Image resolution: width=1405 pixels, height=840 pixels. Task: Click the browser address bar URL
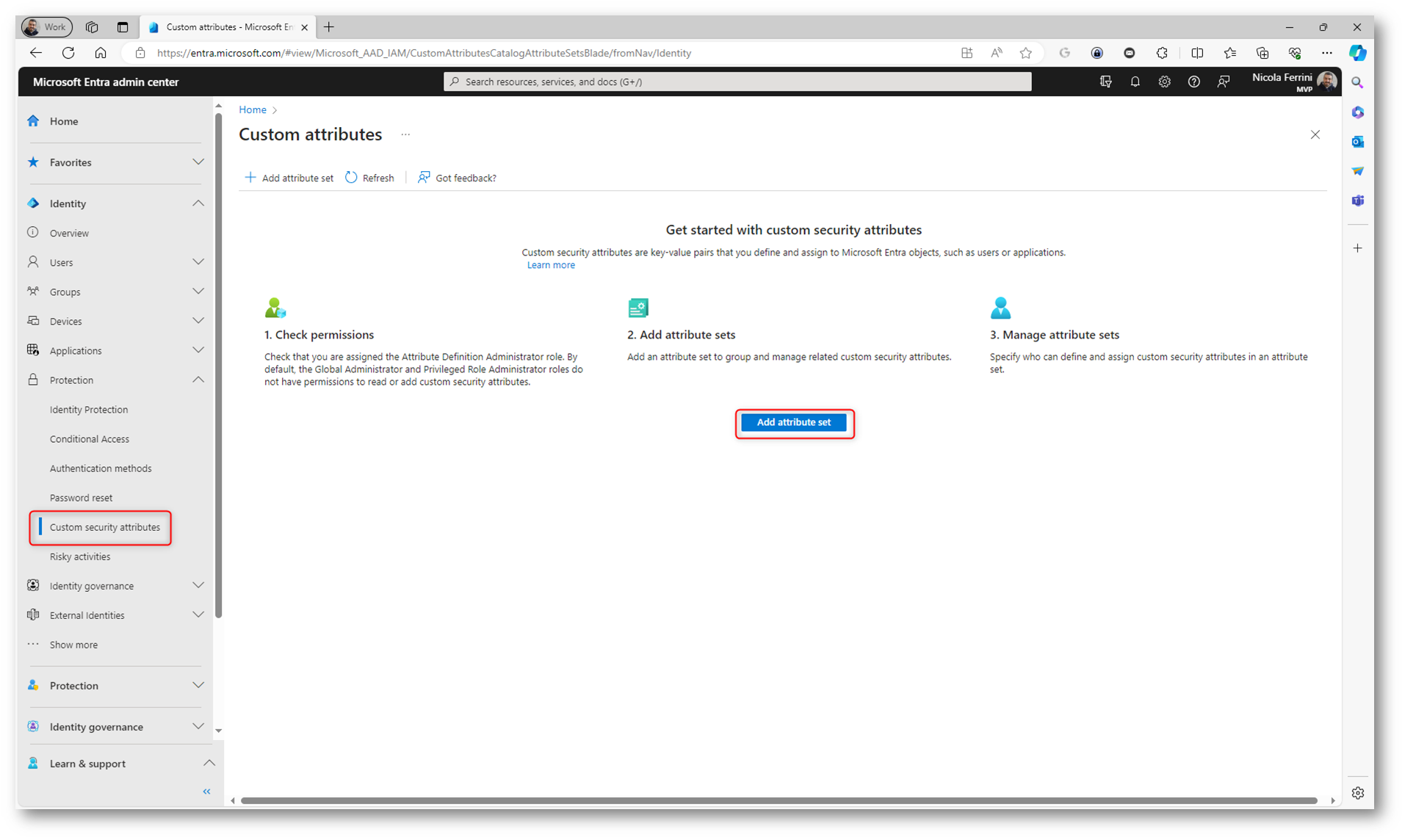tap(424, 53)
